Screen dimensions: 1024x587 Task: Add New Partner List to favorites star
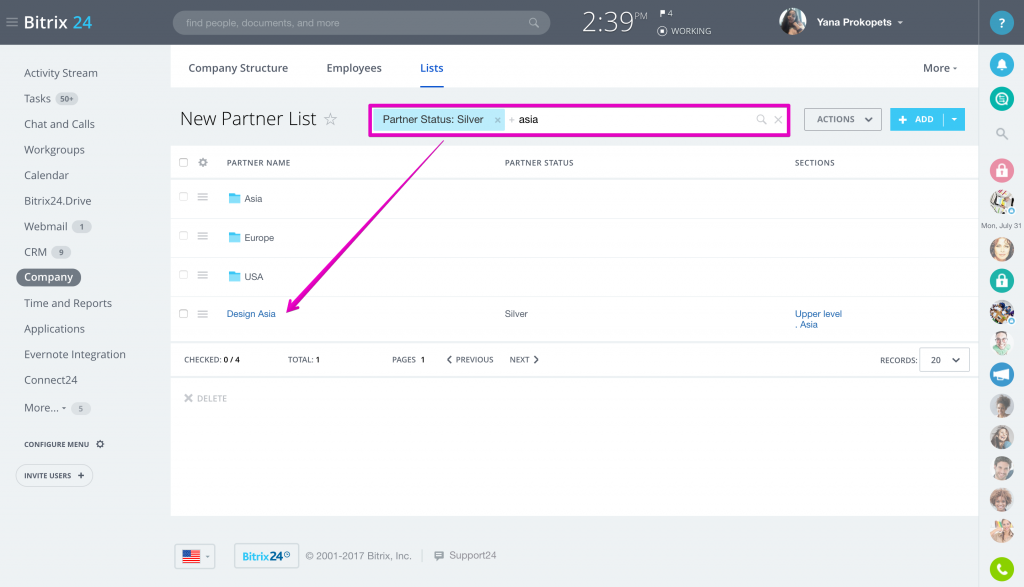[330, 119]
